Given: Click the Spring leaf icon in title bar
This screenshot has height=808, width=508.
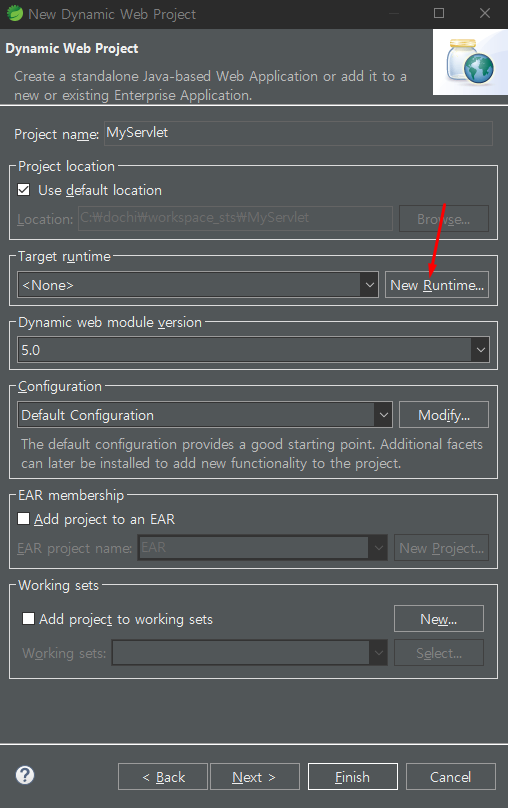Looking at the screenshot, I should point(14,13).
